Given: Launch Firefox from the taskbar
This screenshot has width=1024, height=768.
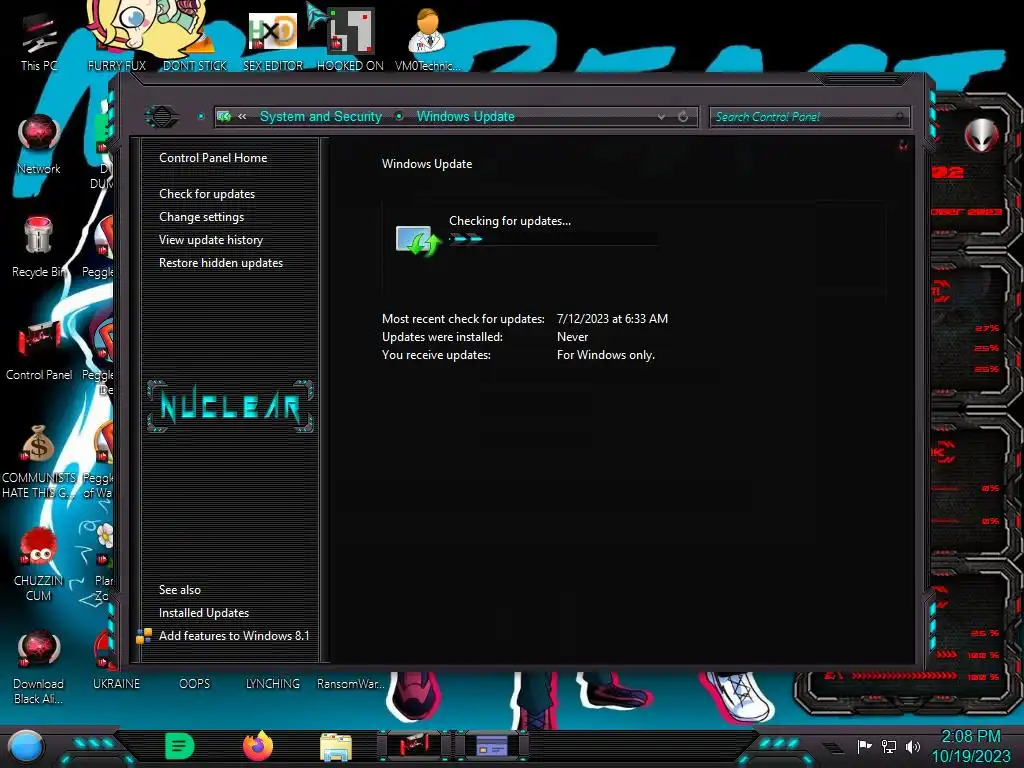Looking at the screenshot, I should tap(258, 746).
